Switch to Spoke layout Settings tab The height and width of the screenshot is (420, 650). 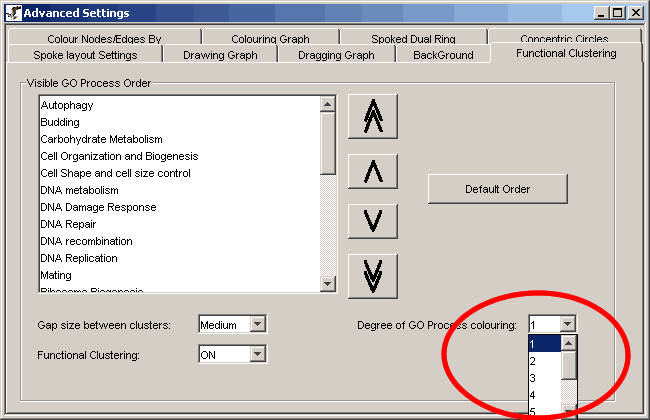(x=85, y=55)
